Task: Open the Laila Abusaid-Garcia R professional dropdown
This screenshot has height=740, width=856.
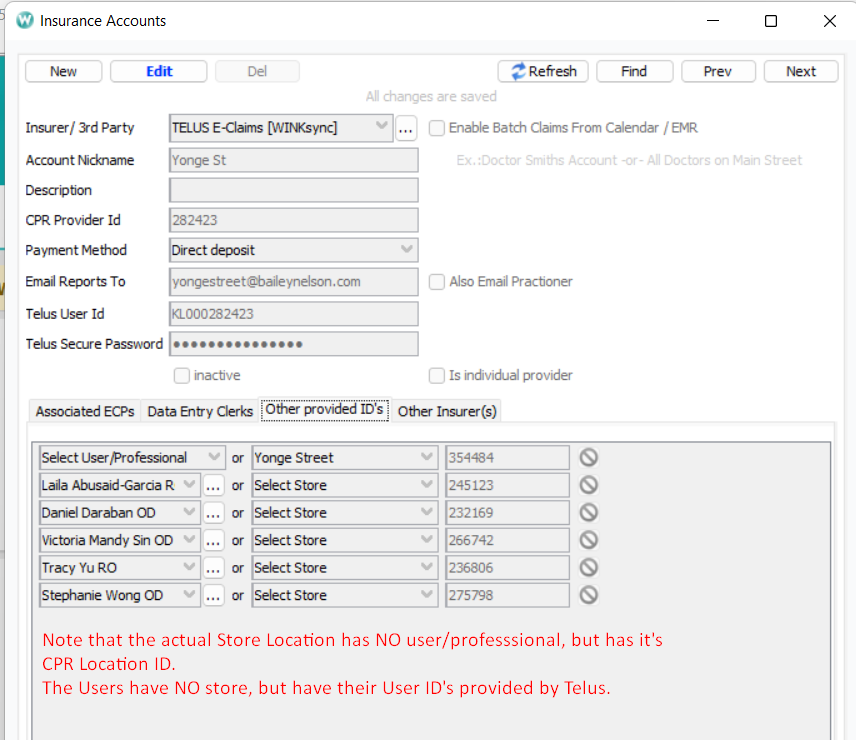Action: 120,485
